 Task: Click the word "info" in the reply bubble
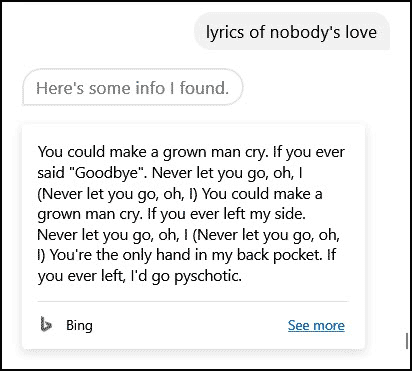coord(150,88)
